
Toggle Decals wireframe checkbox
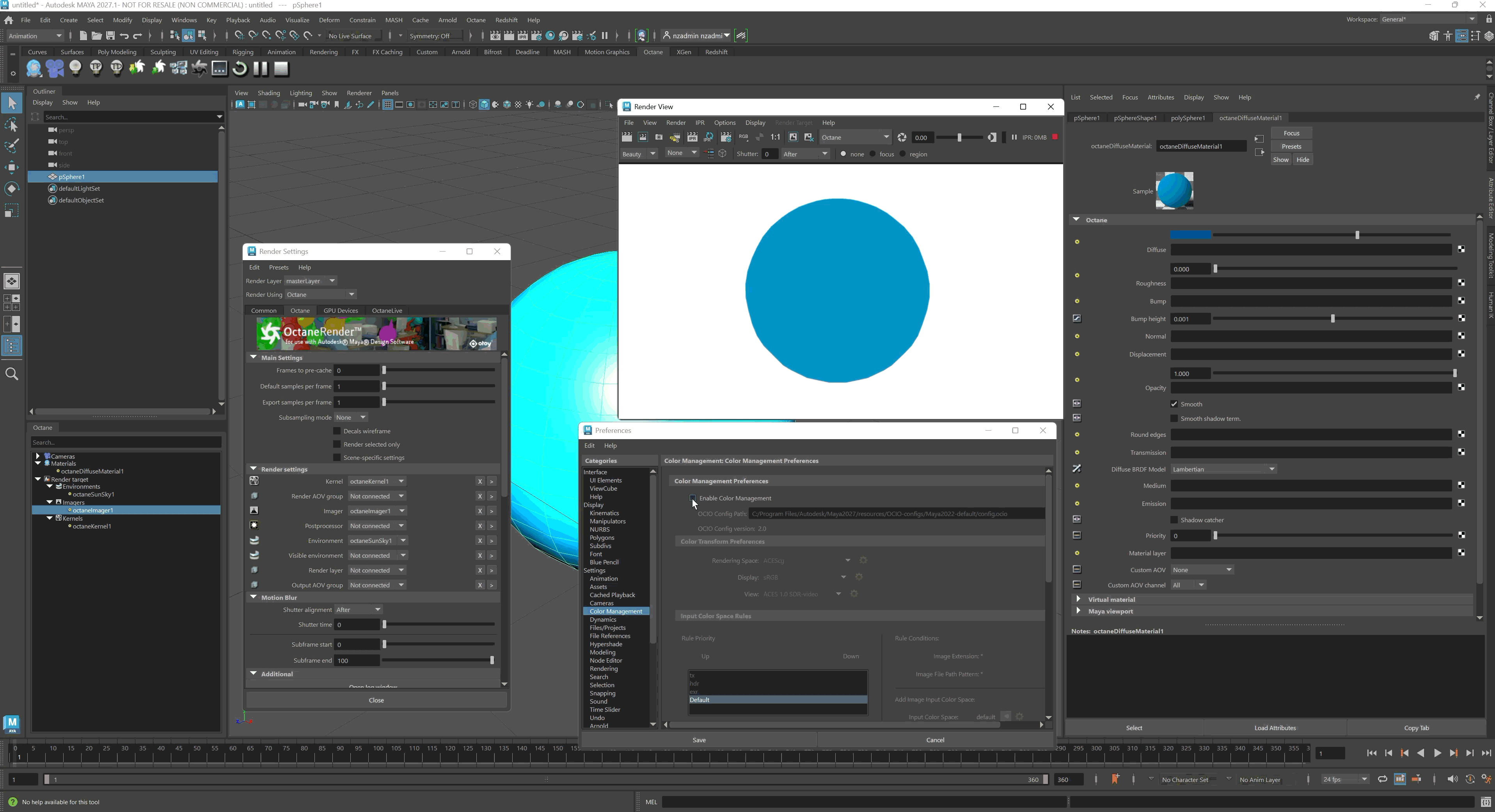tap(337, 431)
